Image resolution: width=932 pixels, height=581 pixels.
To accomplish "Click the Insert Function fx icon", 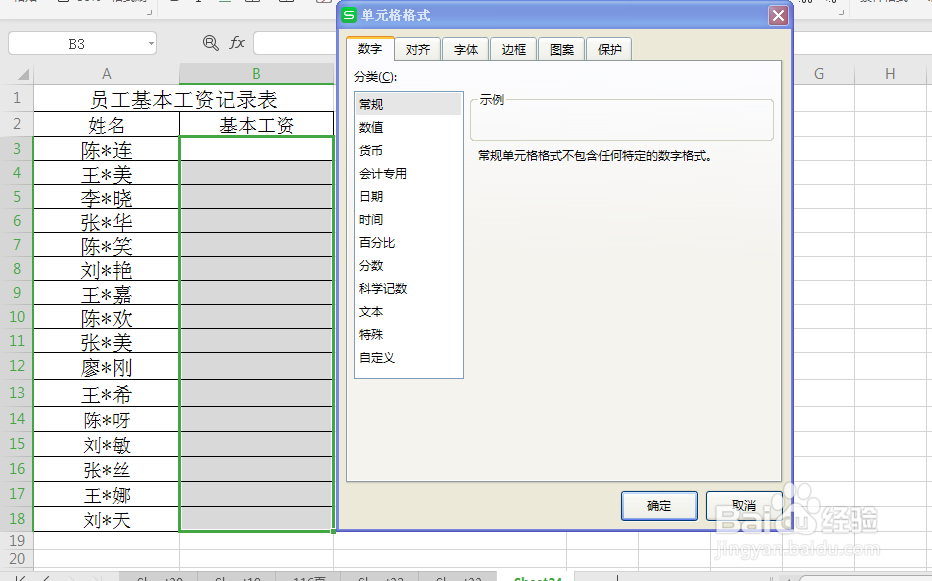I will pyautogui.click(x=237, y=43).
